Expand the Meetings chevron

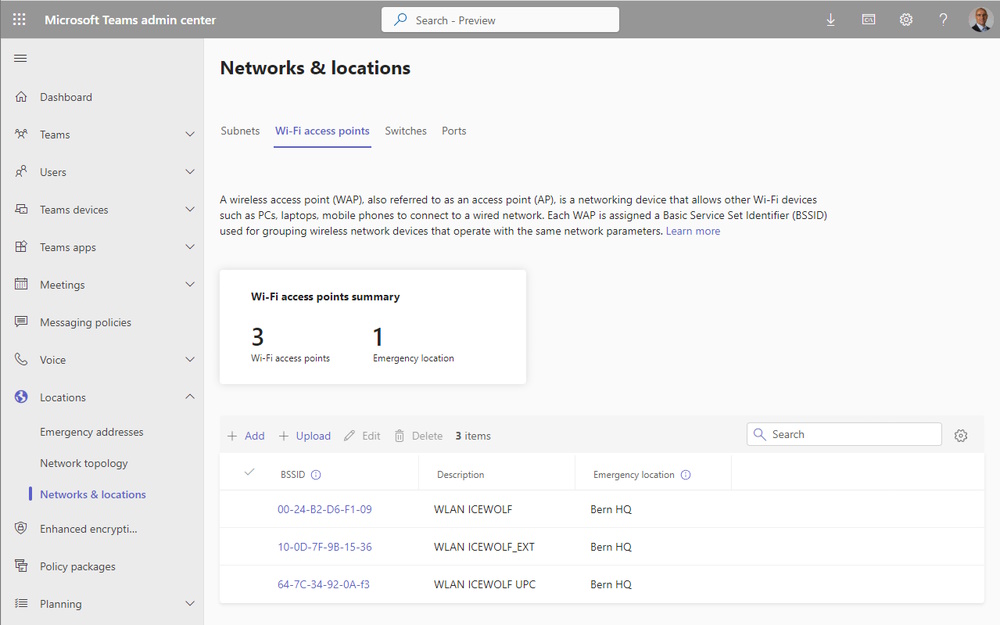click(x=189, y=284)
